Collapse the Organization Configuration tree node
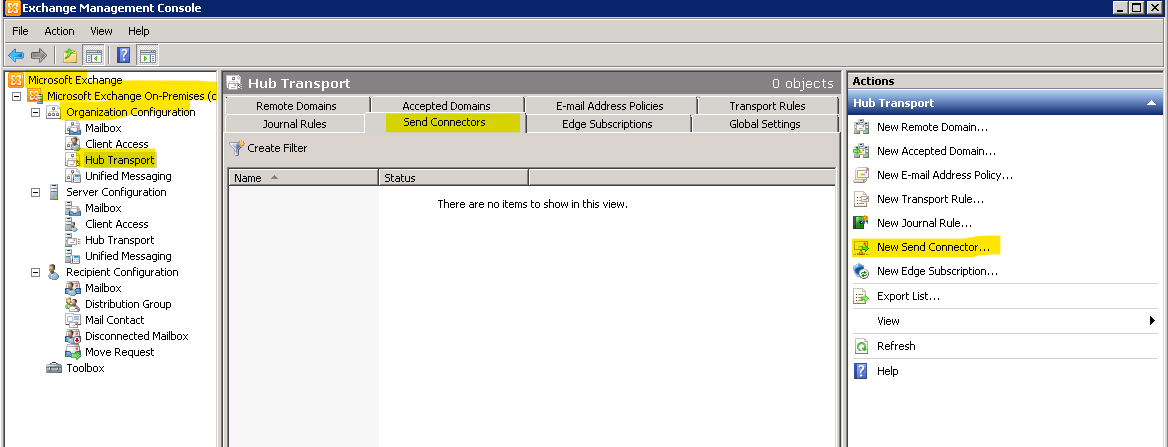The width and height of the screenshot is (1168, 447). pos(36,112)
